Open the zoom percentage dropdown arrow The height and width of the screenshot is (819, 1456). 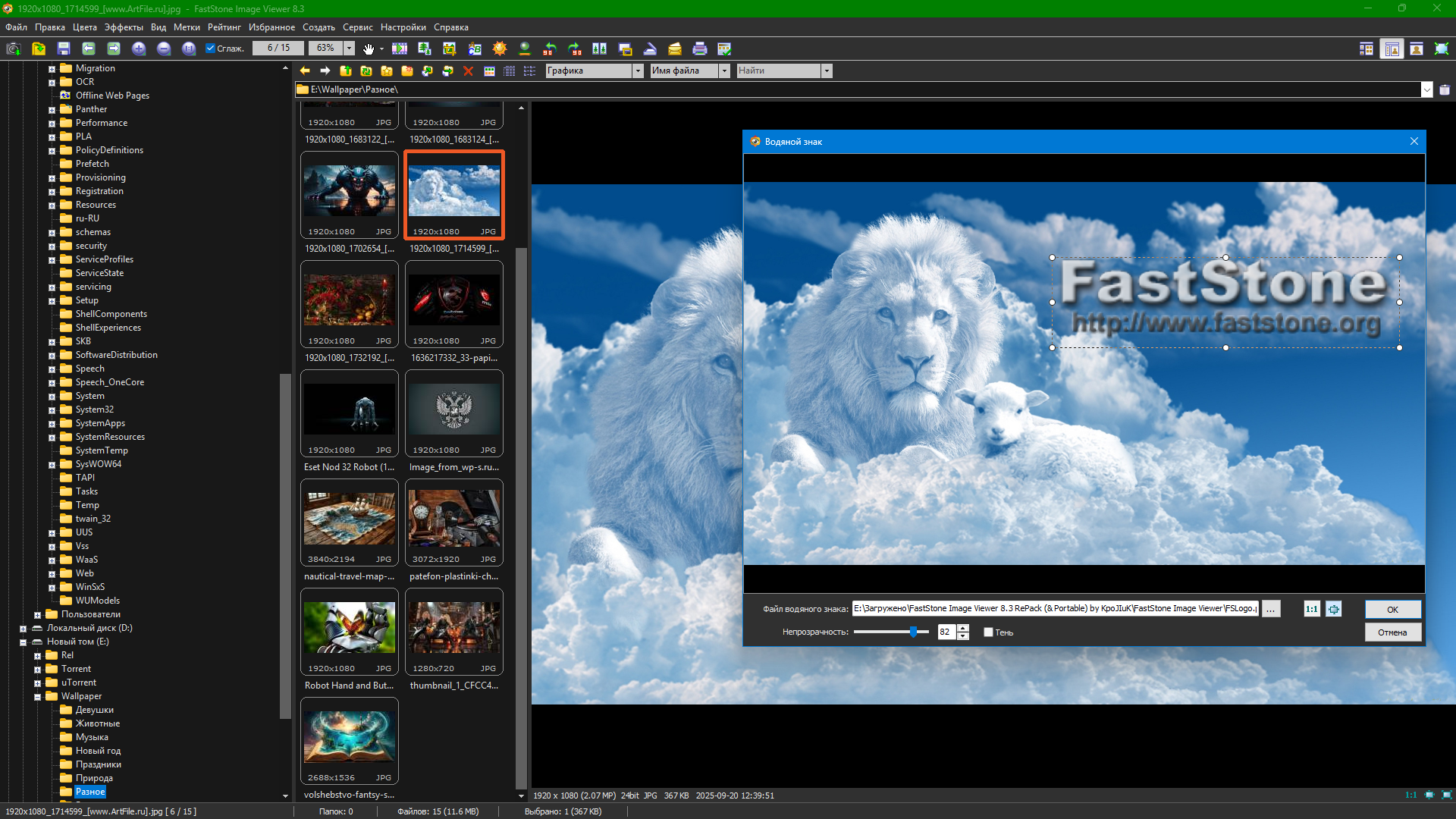click(349, 49)
